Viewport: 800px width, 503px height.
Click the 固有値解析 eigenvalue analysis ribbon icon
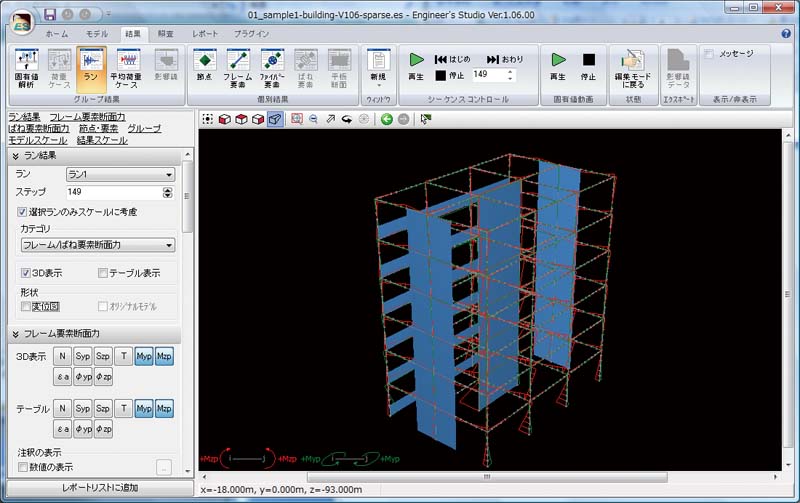[x=26, y=69]
